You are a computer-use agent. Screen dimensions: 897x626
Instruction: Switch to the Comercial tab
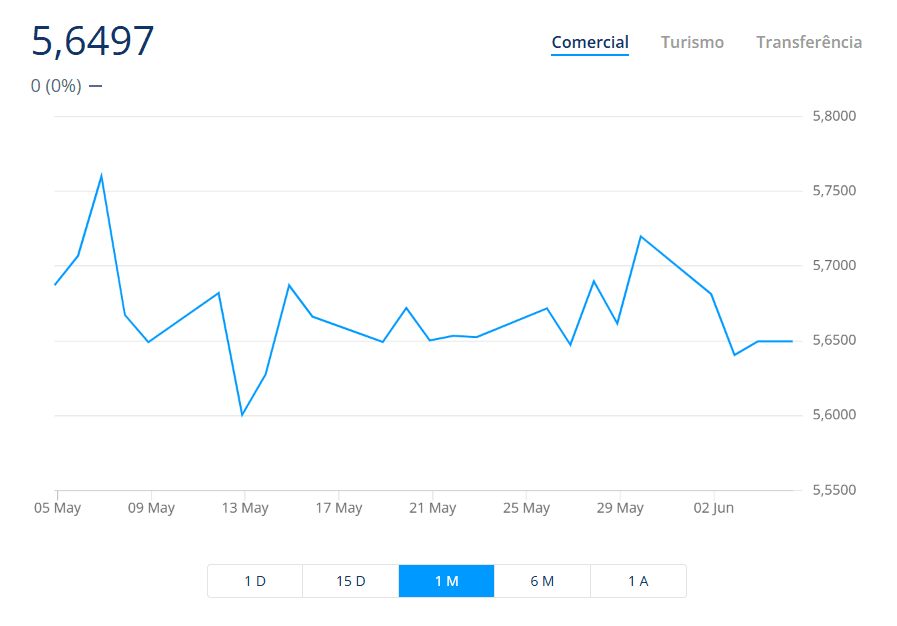[x=590, y=42]
